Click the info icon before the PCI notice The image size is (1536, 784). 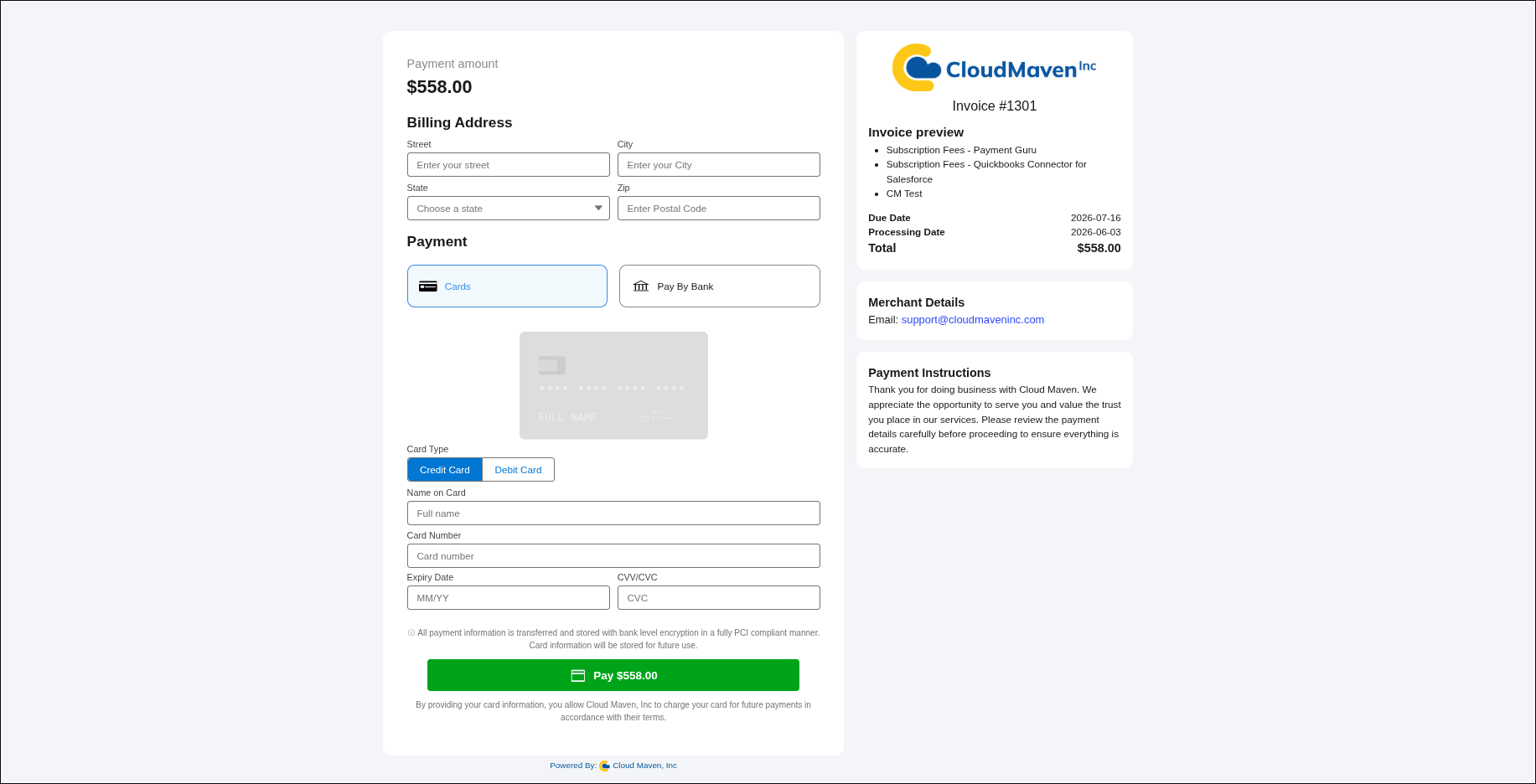pos(411,633)
